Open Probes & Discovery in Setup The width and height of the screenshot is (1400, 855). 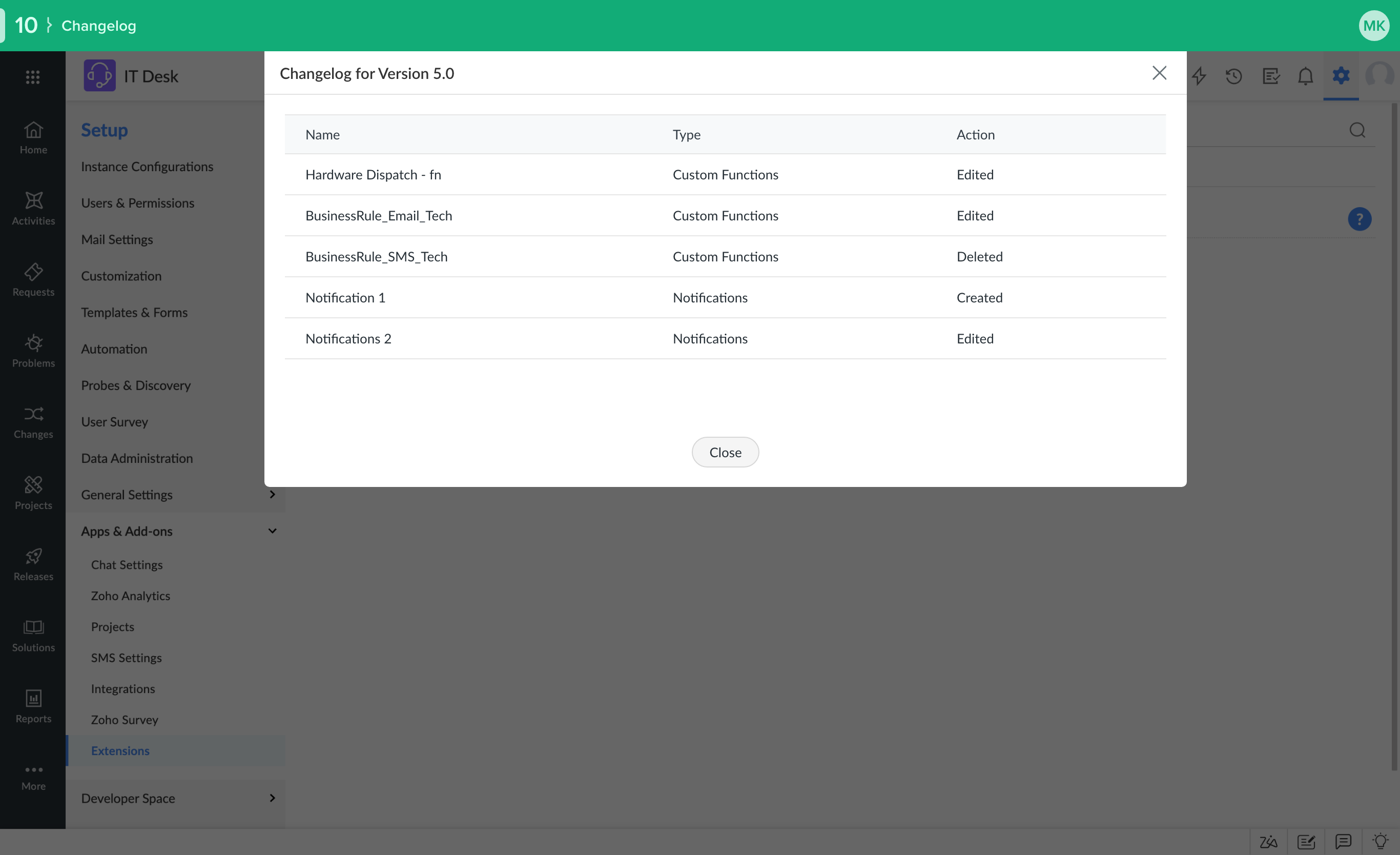pyautogui.click(x=136, y=385)
